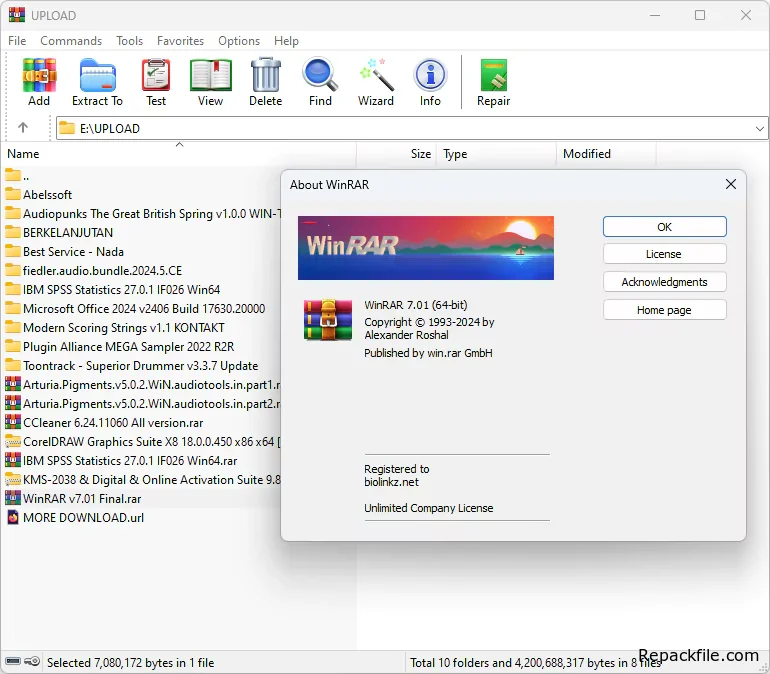Select the CCleaner 6.24.11060 rar archive icon

(x=13, y=422)
